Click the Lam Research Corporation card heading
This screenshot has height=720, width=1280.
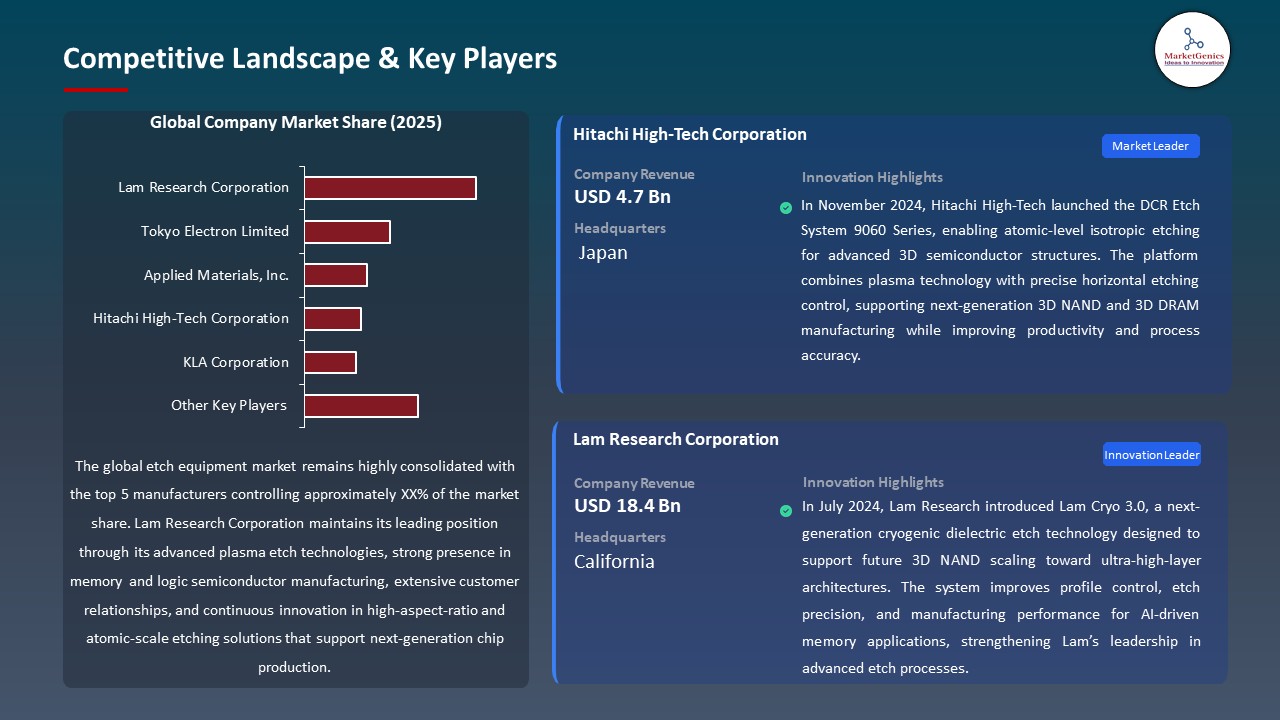(x=676, y=439)
